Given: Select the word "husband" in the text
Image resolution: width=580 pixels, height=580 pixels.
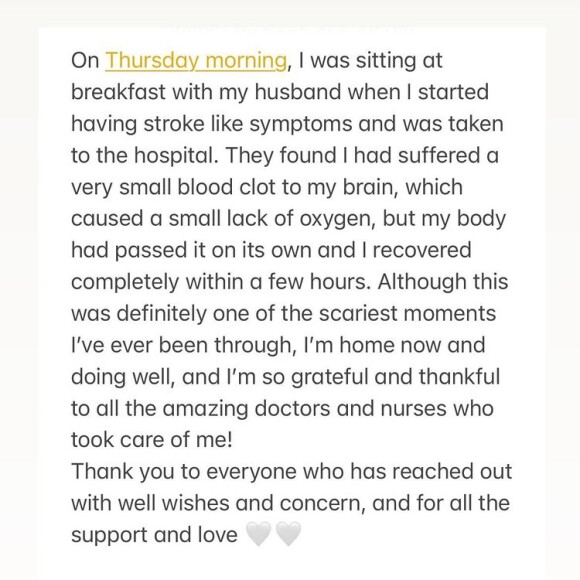Looking at the screenshot, I should point(298,92).
